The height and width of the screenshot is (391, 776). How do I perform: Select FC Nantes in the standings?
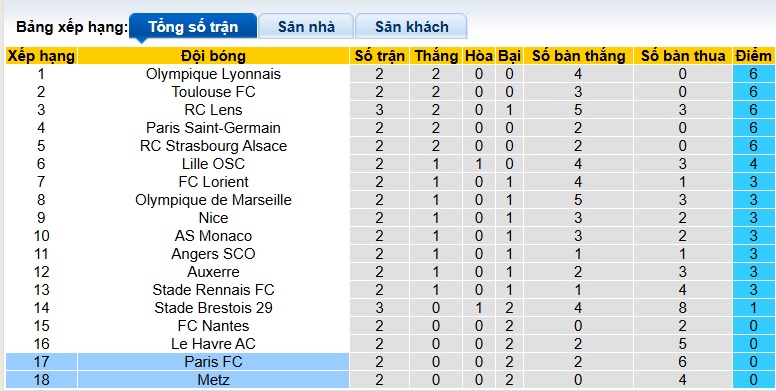click(213, 326)
